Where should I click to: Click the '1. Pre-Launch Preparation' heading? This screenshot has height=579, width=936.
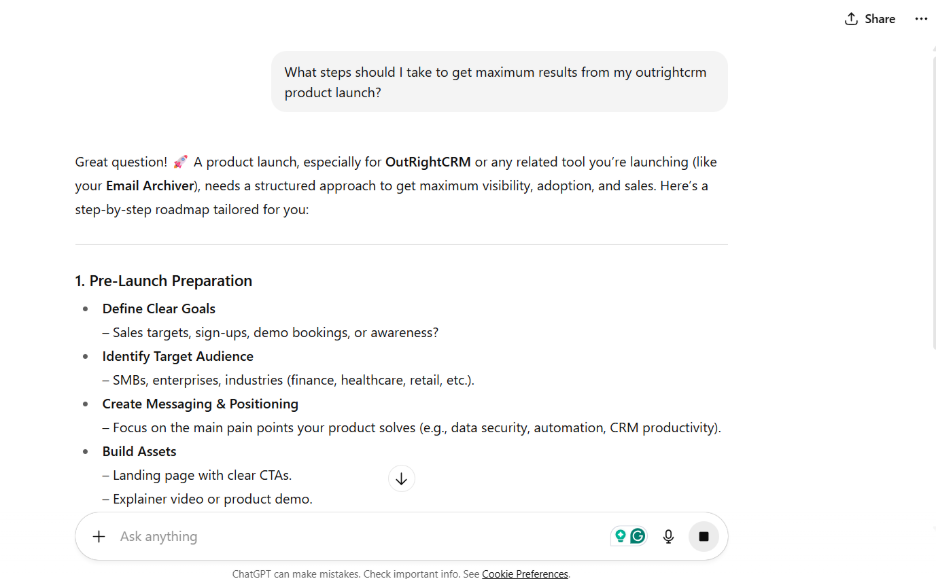[x=164, y=281]
